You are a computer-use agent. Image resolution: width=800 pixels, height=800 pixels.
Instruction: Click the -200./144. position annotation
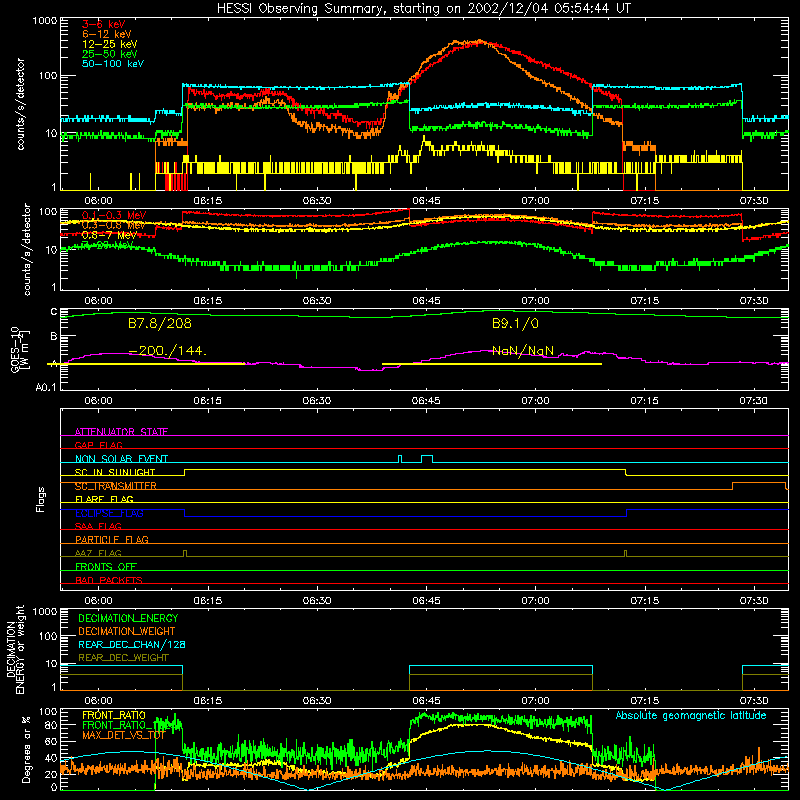pyautogui.click(x=168, y=351)
